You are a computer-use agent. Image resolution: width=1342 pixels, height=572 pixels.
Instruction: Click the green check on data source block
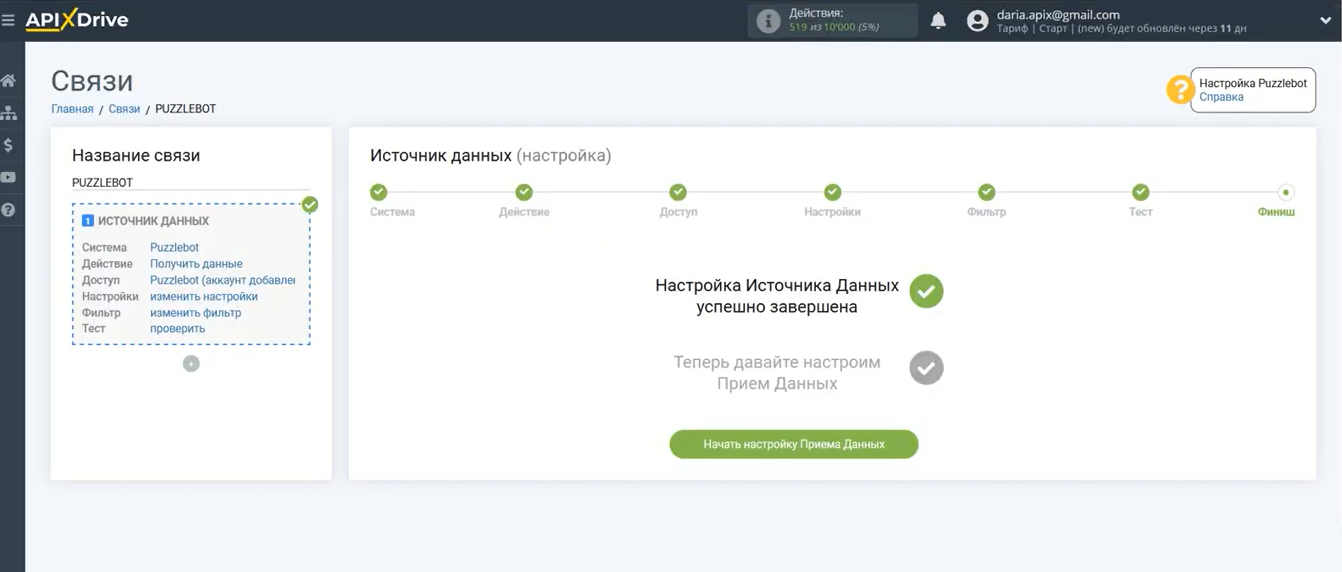click(310, 204)
